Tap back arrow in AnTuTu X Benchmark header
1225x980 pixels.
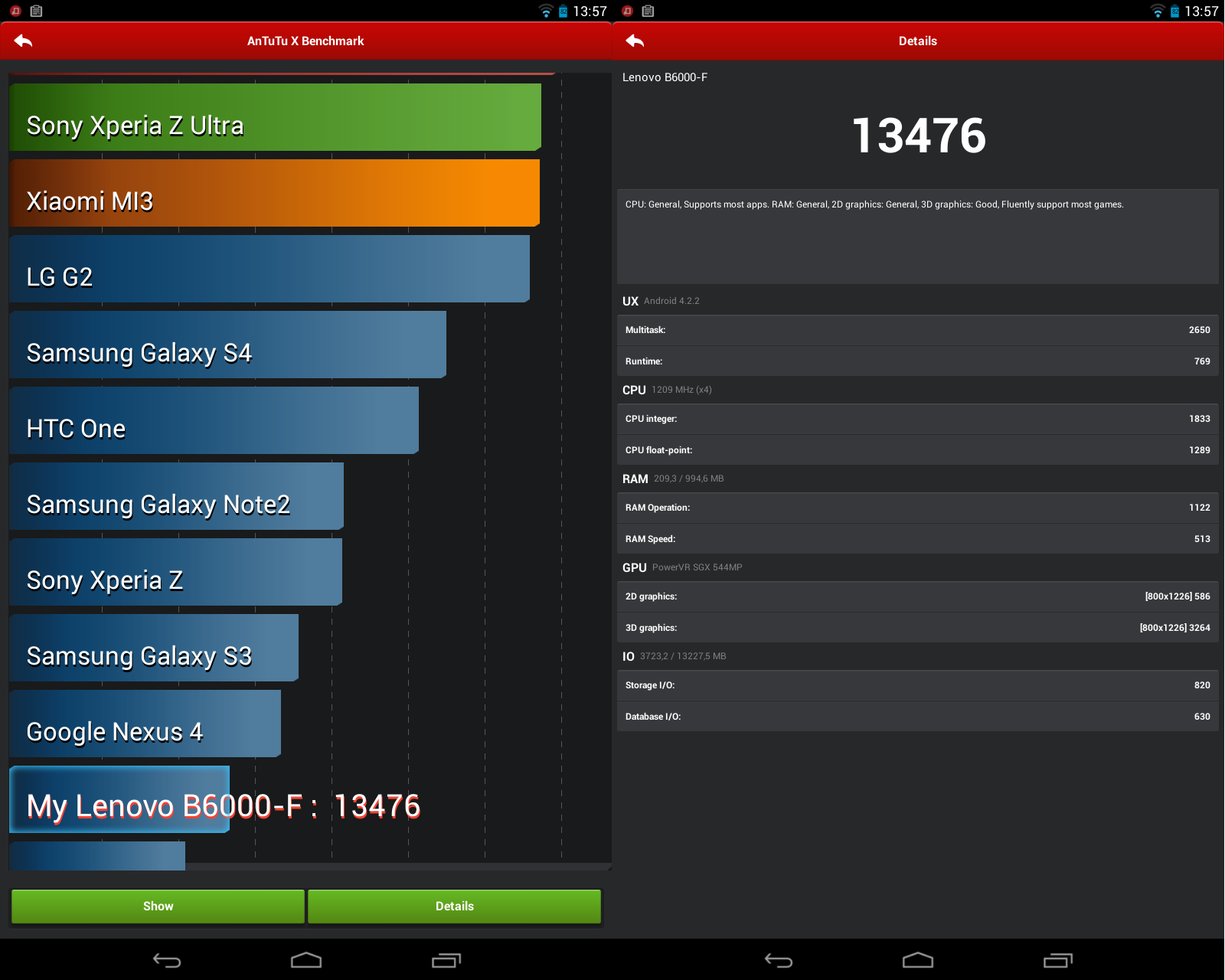[23, 41]
